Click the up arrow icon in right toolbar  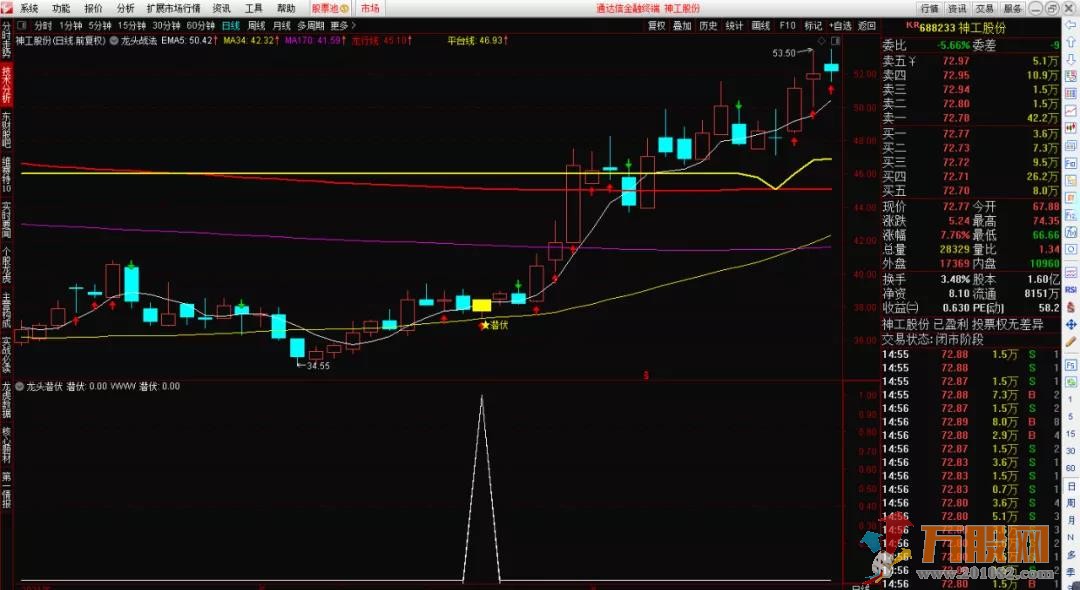pos(1071,43)
